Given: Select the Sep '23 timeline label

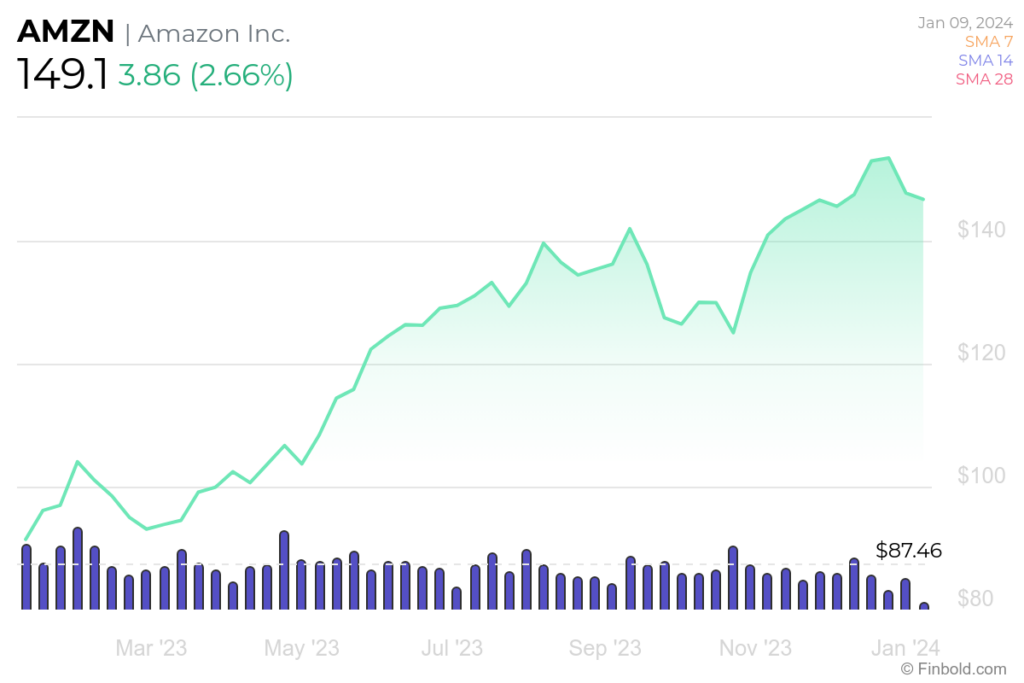Looking at the screenshot, I should point(605,648).
